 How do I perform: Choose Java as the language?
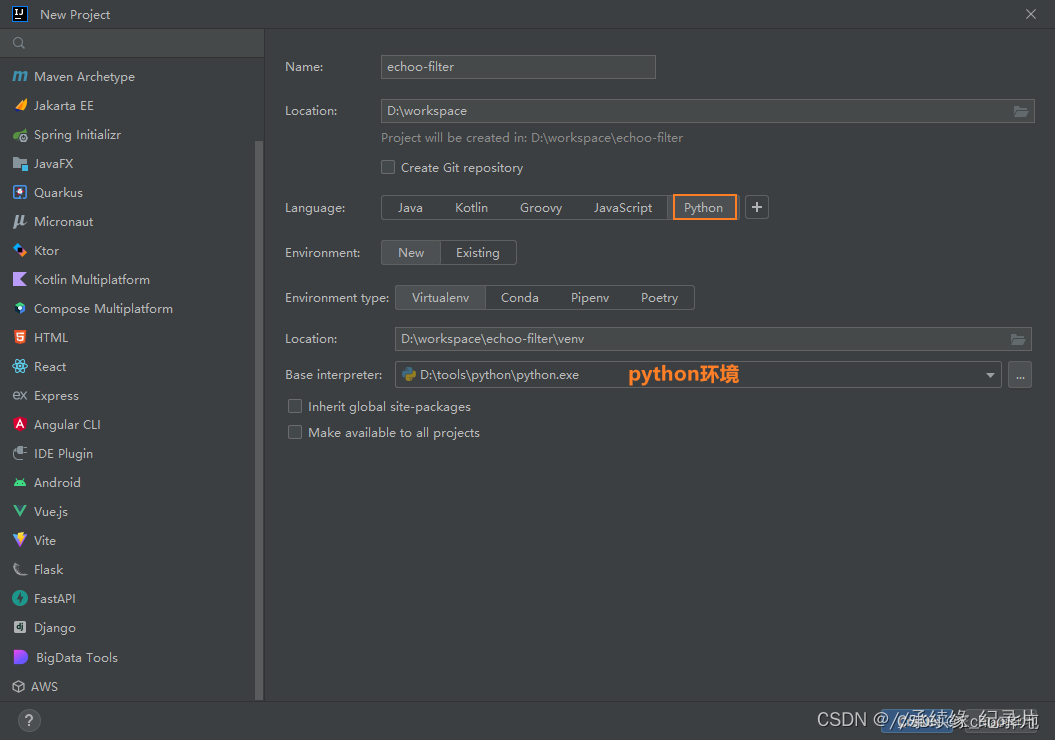pos(410,208)
